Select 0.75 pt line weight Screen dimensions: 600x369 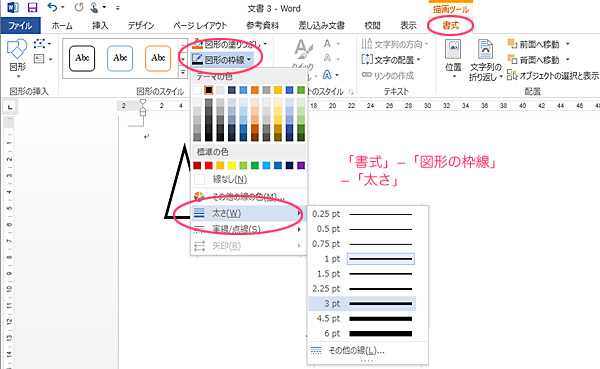(362, 244)
